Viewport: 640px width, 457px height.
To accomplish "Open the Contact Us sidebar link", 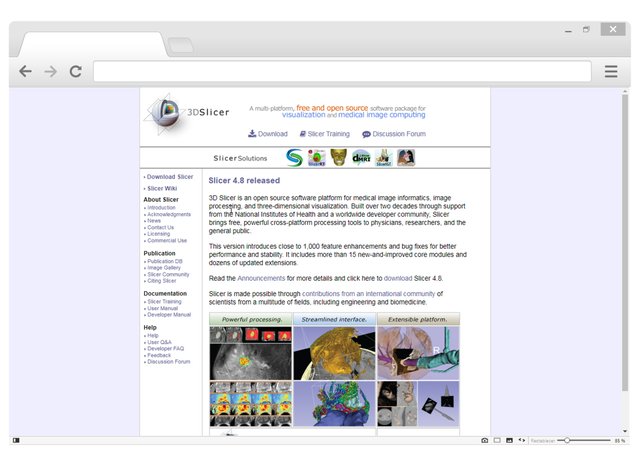I will (160, 227).
